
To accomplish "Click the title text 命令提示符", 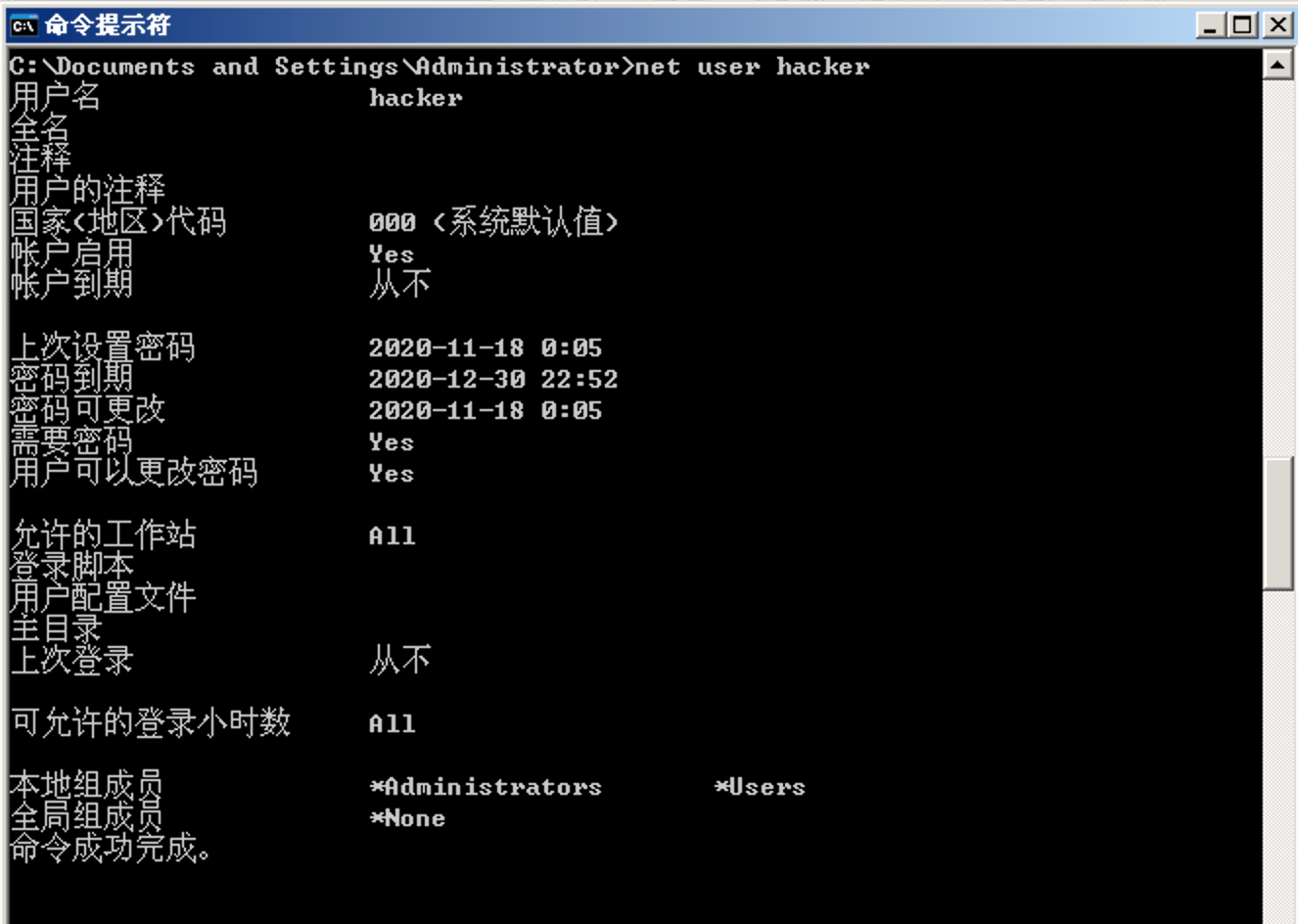I will (108, 24).
